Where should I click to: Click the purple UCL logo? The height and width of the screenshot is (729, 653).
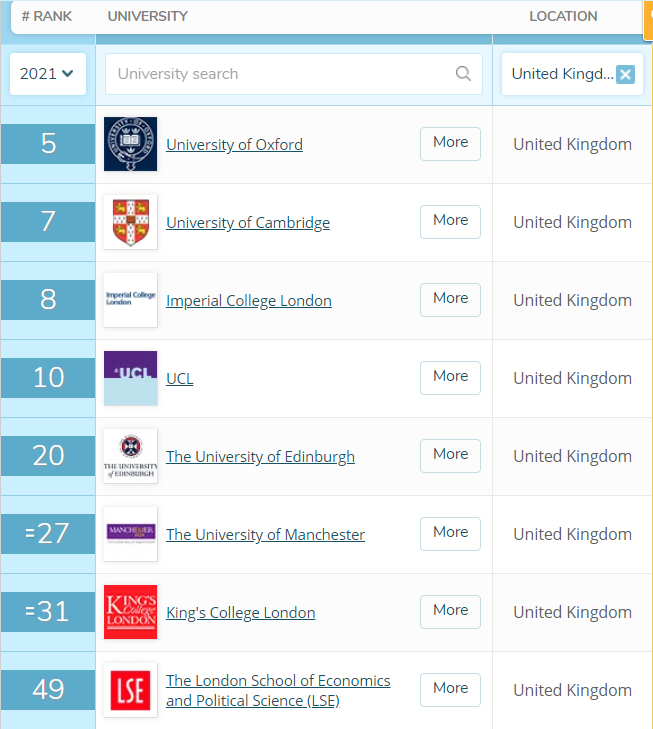pos(131,378)
